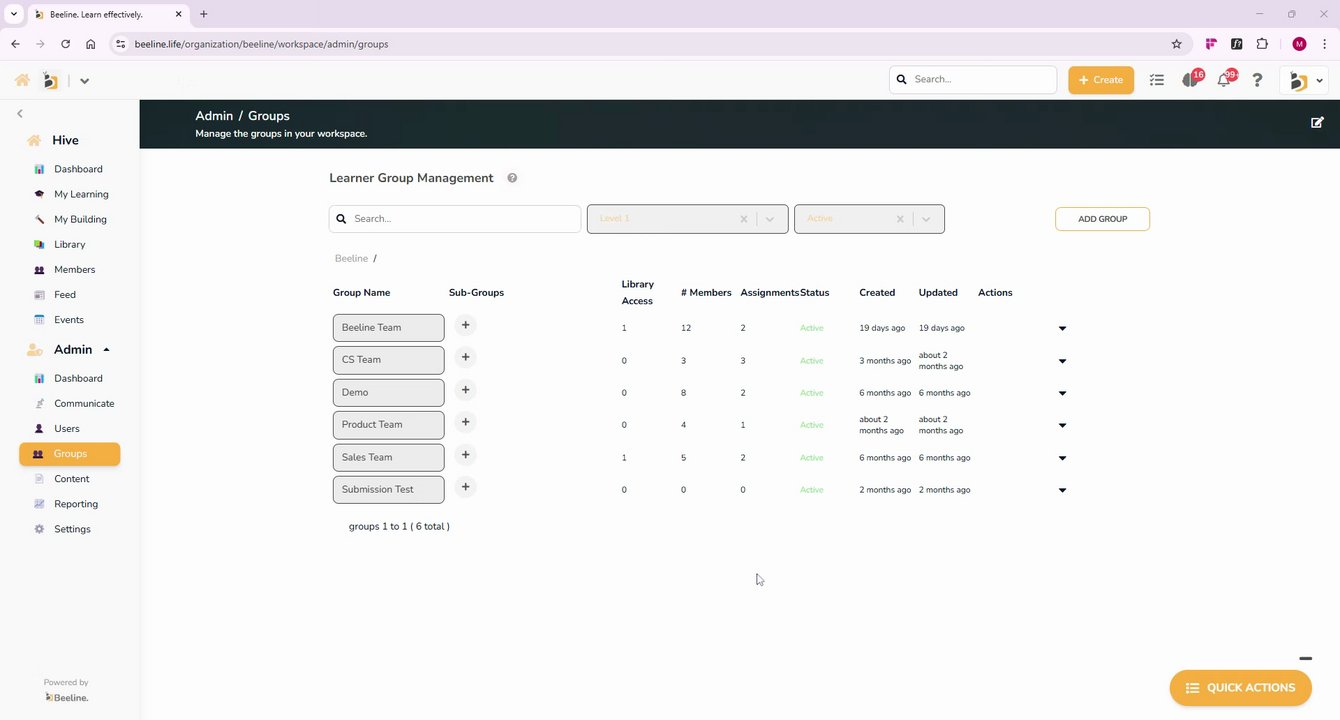Open the Demo group
The image size is (1340, 720).
pyautogui.click(x=388, y=392)
